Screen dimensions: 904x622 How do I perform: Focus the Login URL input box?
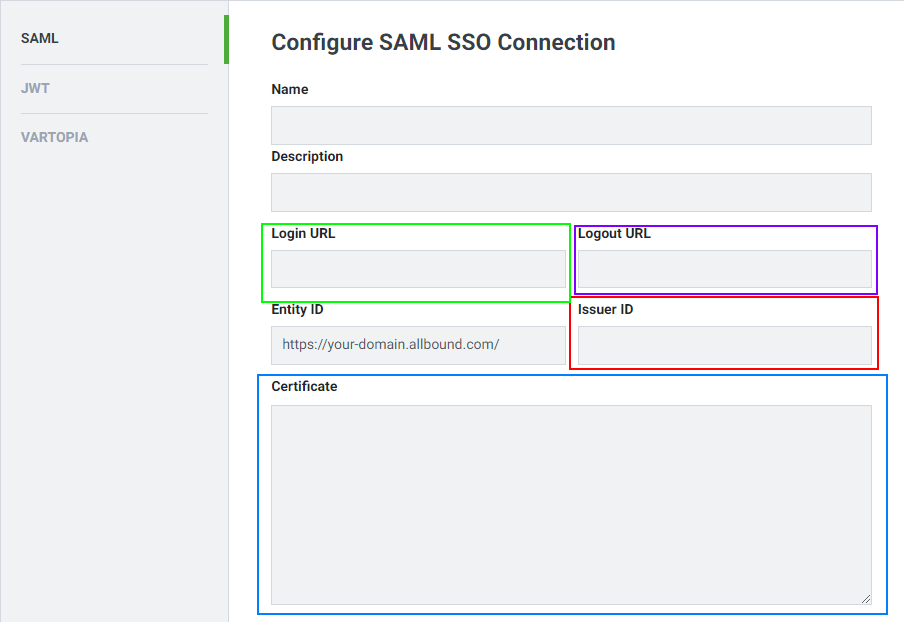tap(418, 269)
